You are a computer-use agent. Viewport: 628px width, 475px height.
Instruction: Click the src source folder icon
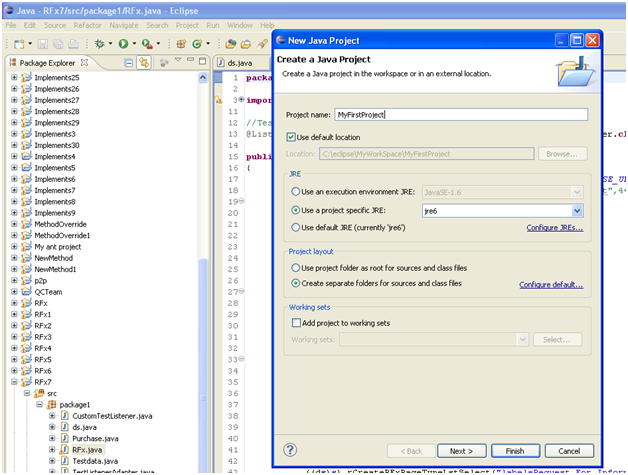coord(39,393)
